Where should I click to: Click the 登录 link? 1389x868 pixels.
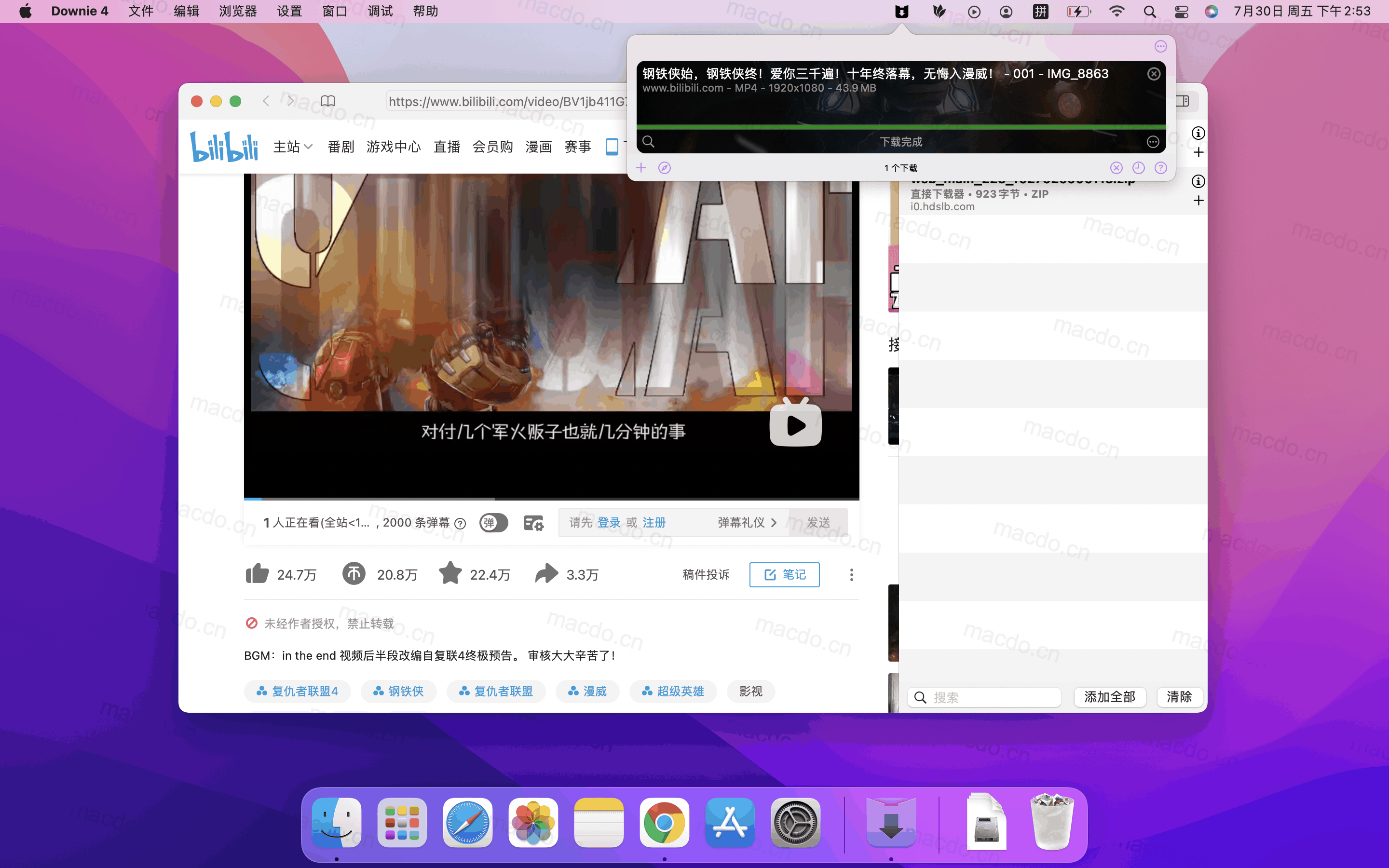click(x=609, y=522)
